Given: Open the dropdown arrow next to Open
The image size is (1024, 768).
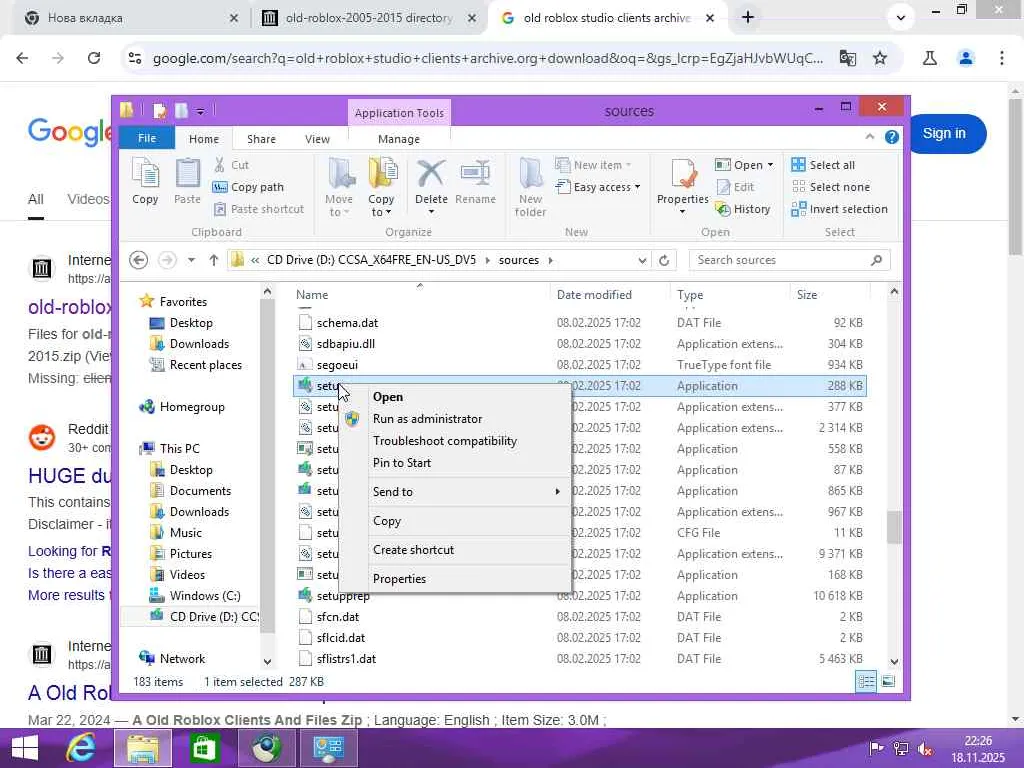Looking at the screenshot, I should pyautogui.click(x=771, y=165).
